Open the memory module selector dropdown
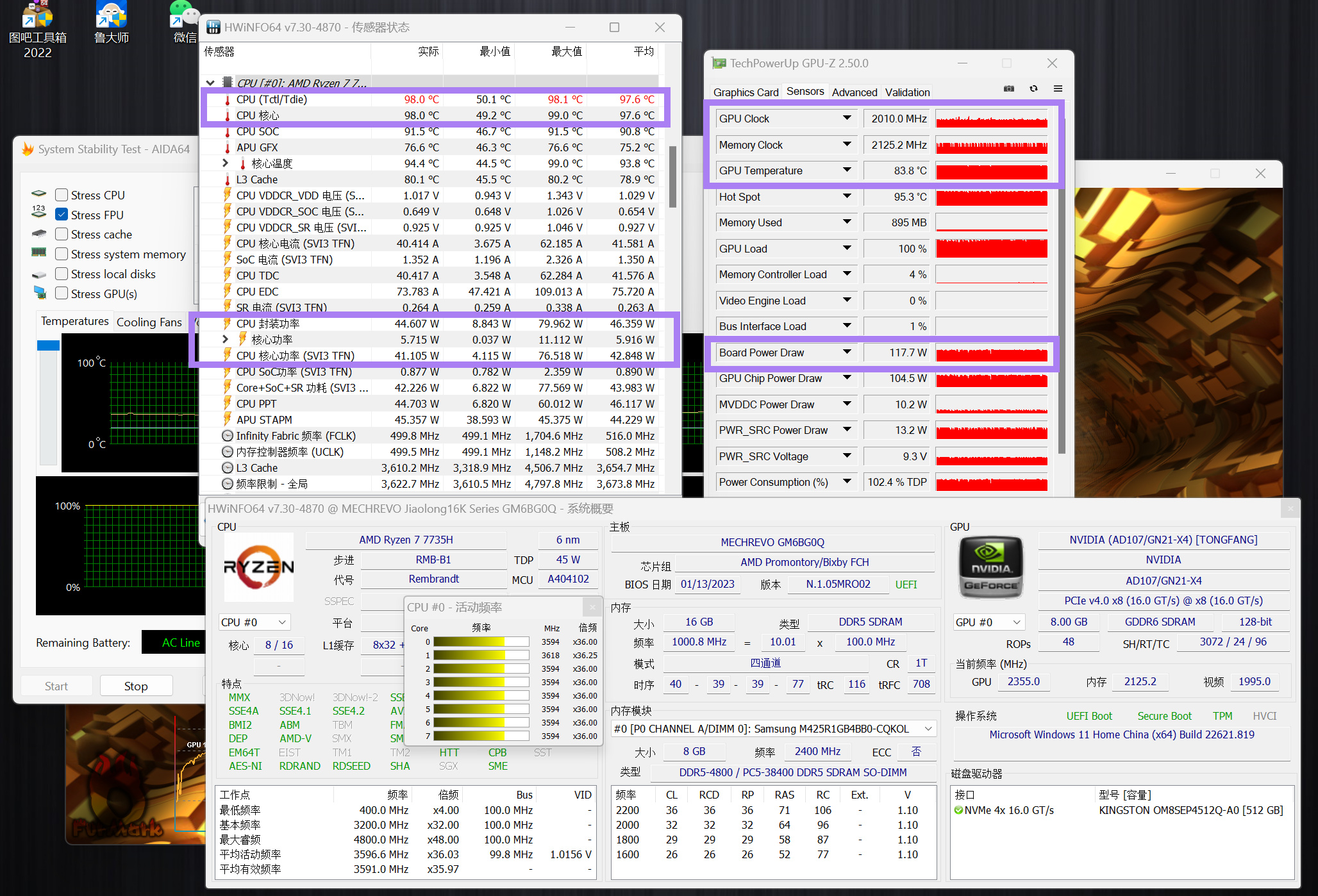The height and width of the screenshot is (896, 1318). click(x=928, y=729)
